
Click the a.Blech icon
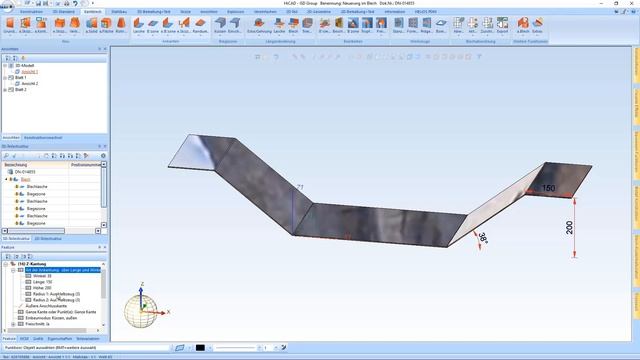click(523, 23)
